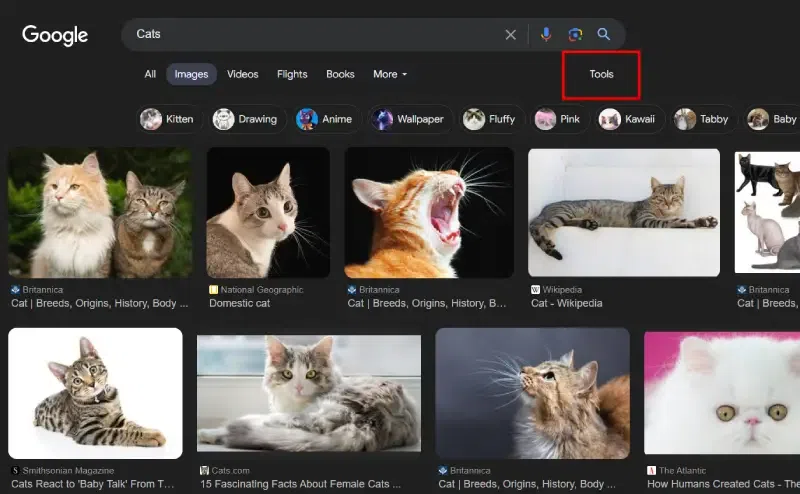Screen dimensions: 800x494
Task: Click the Google logo
Action: coord(55,35)
